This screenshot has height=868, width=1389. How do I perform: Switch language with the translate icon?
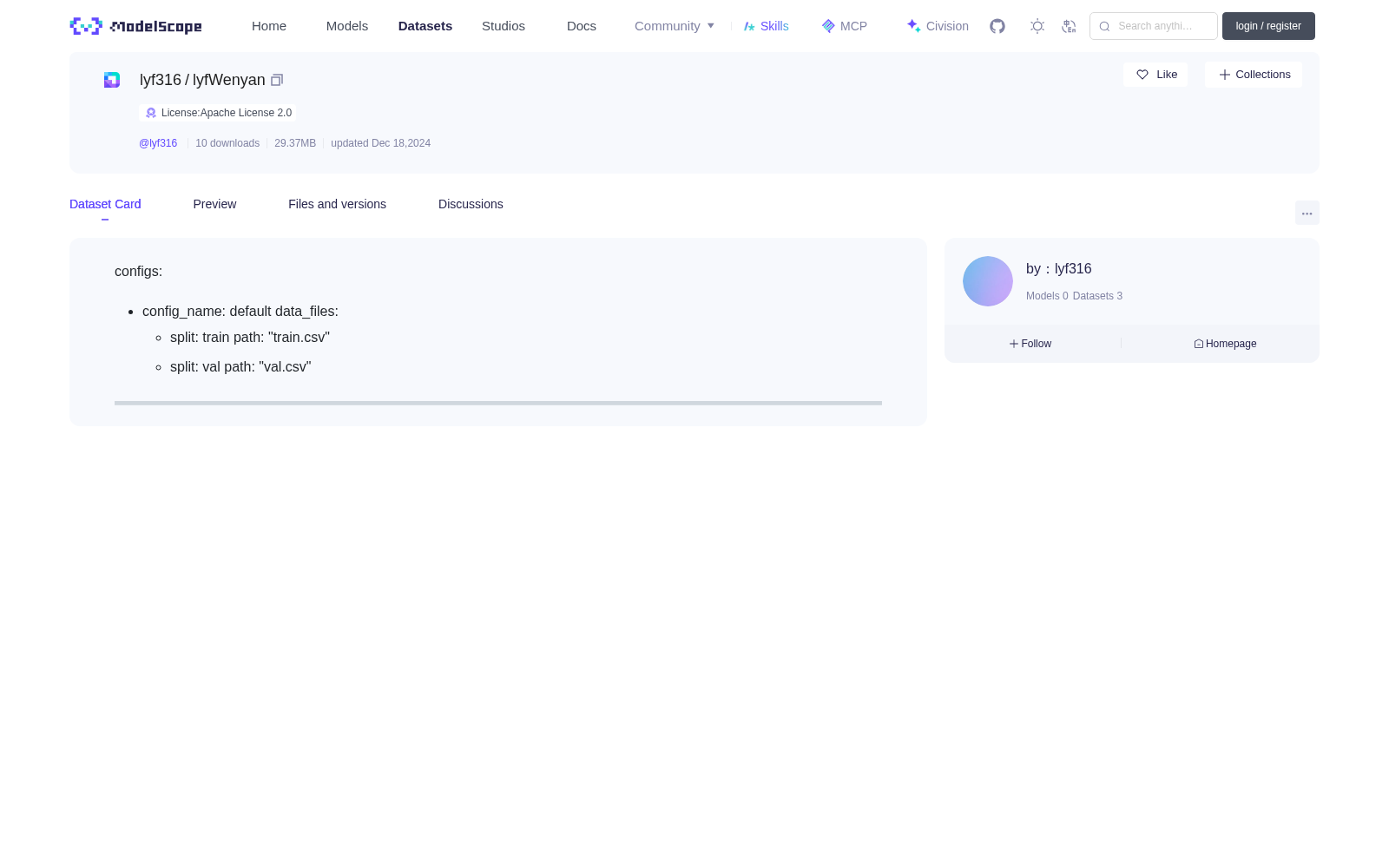pyautogui.click(x=1069, y=26)
